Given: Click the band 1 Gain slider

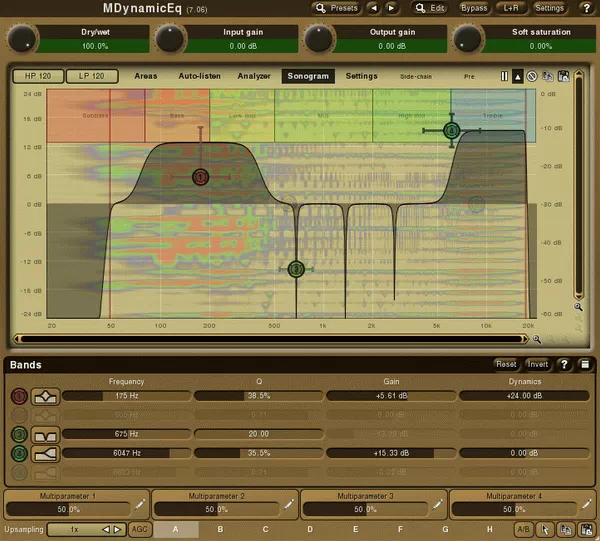Looking at the screenshot, I should point(388,396).
